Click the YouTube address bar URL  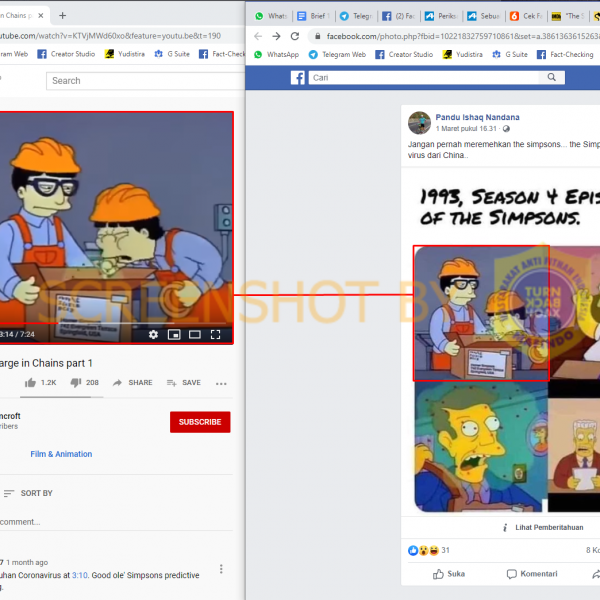click(x=111, y=36)
